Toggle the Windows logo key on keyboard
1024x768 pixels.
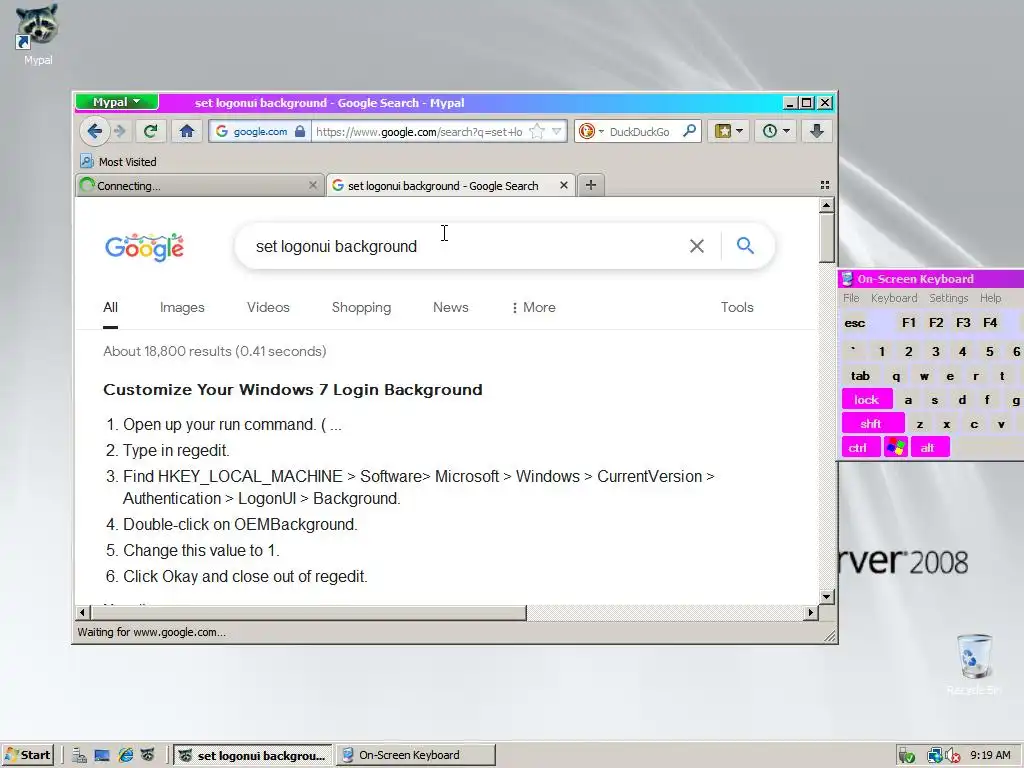pos(895,448)
